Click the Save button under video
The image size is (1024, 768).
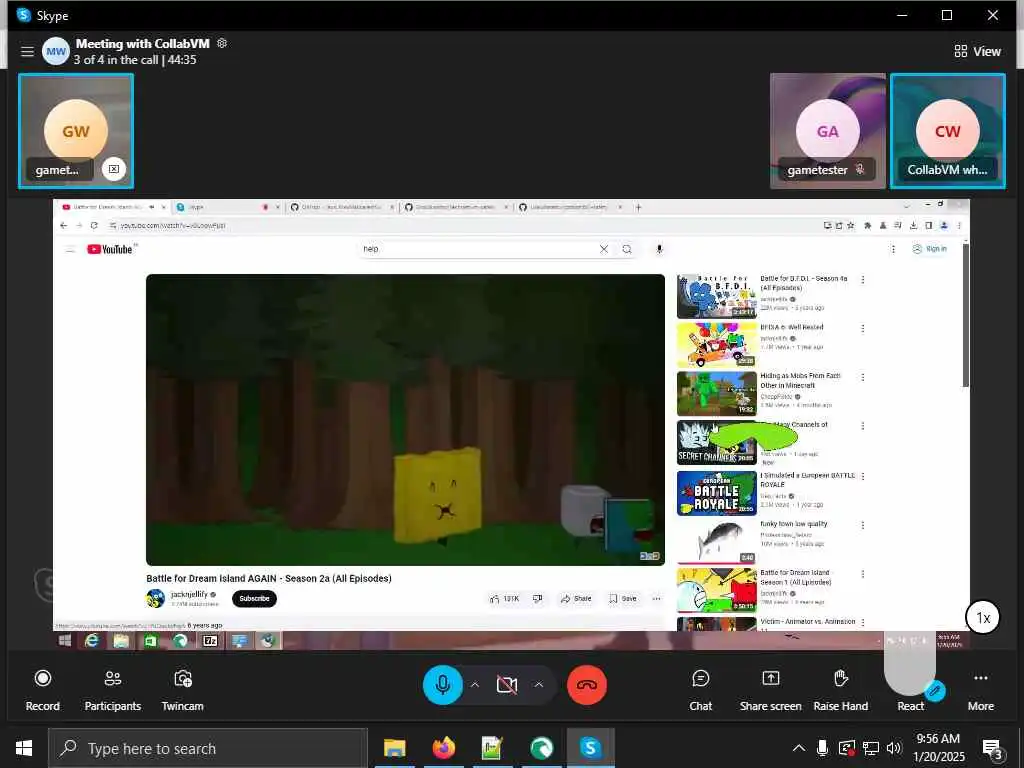coord(623,598)
